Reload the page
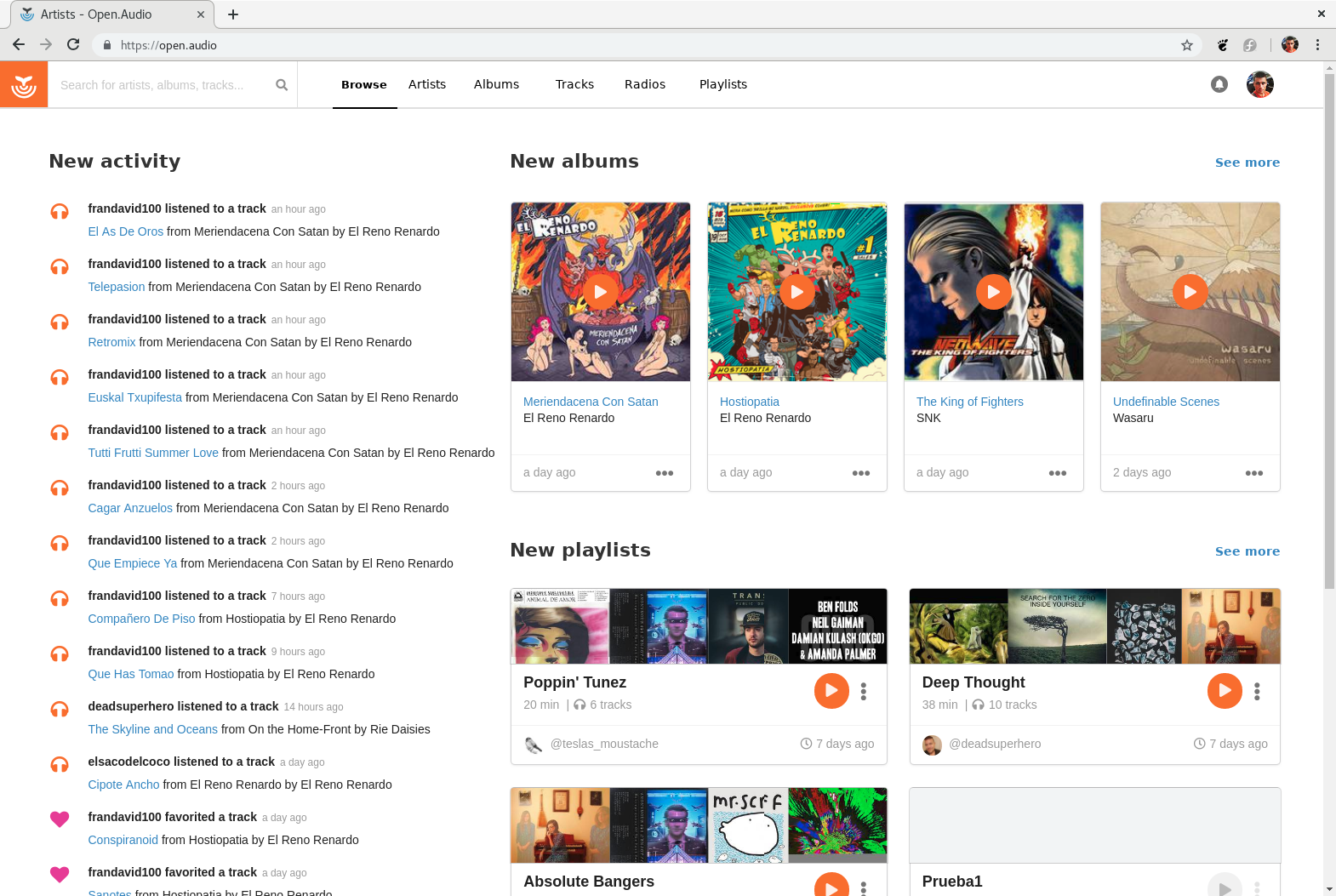 pos(73,45)
